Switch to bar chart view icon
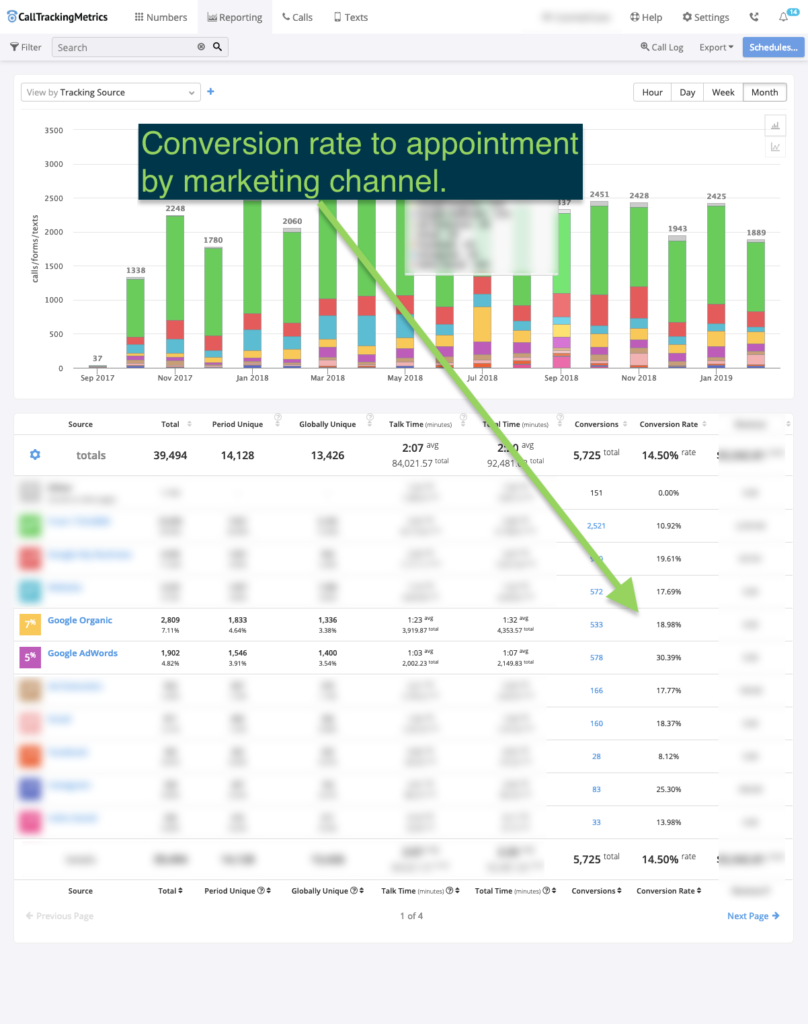 pyautogui.click(x=774, y=125)
